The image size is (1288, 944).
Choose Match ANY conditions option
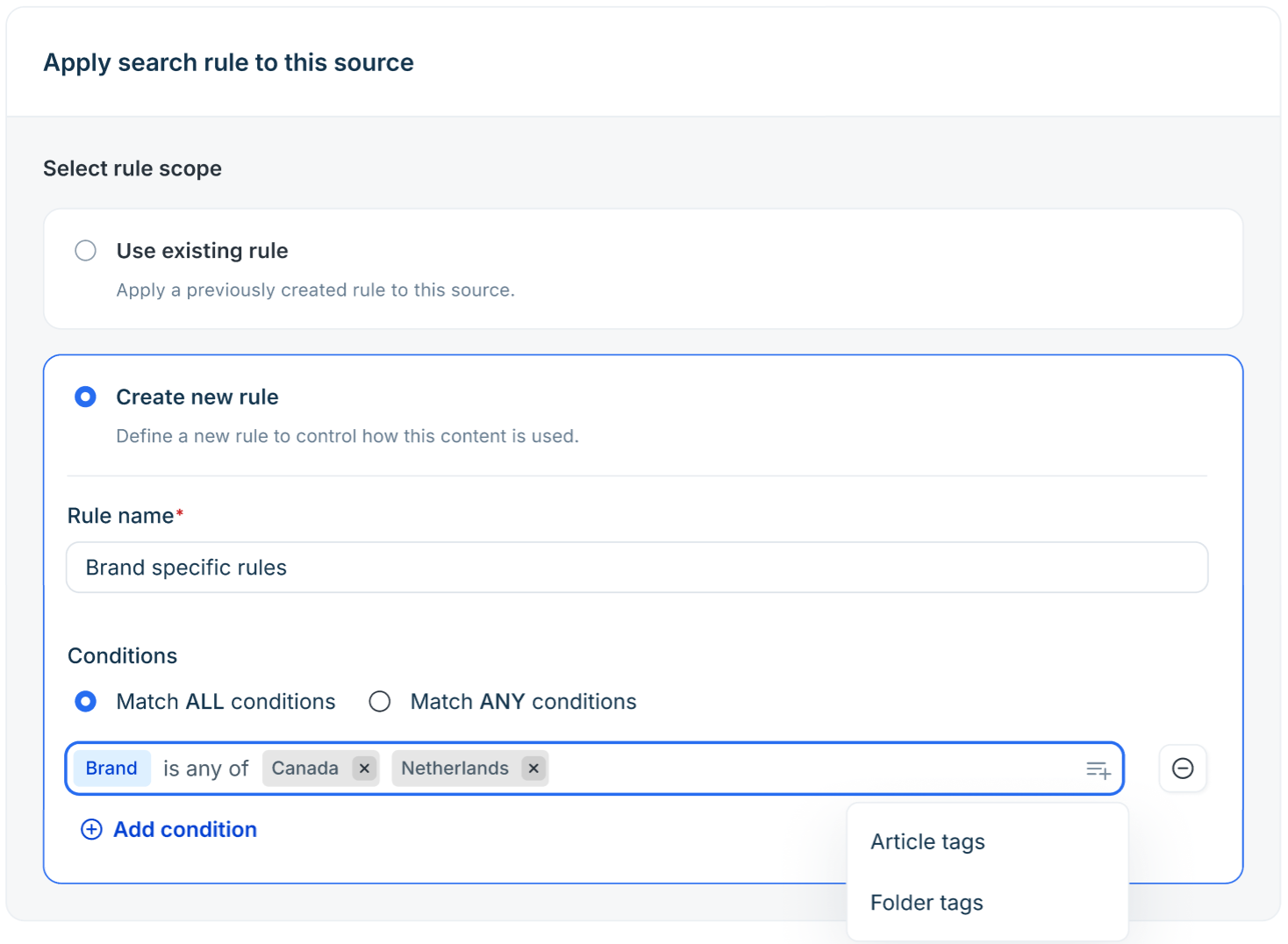(379, 702)
